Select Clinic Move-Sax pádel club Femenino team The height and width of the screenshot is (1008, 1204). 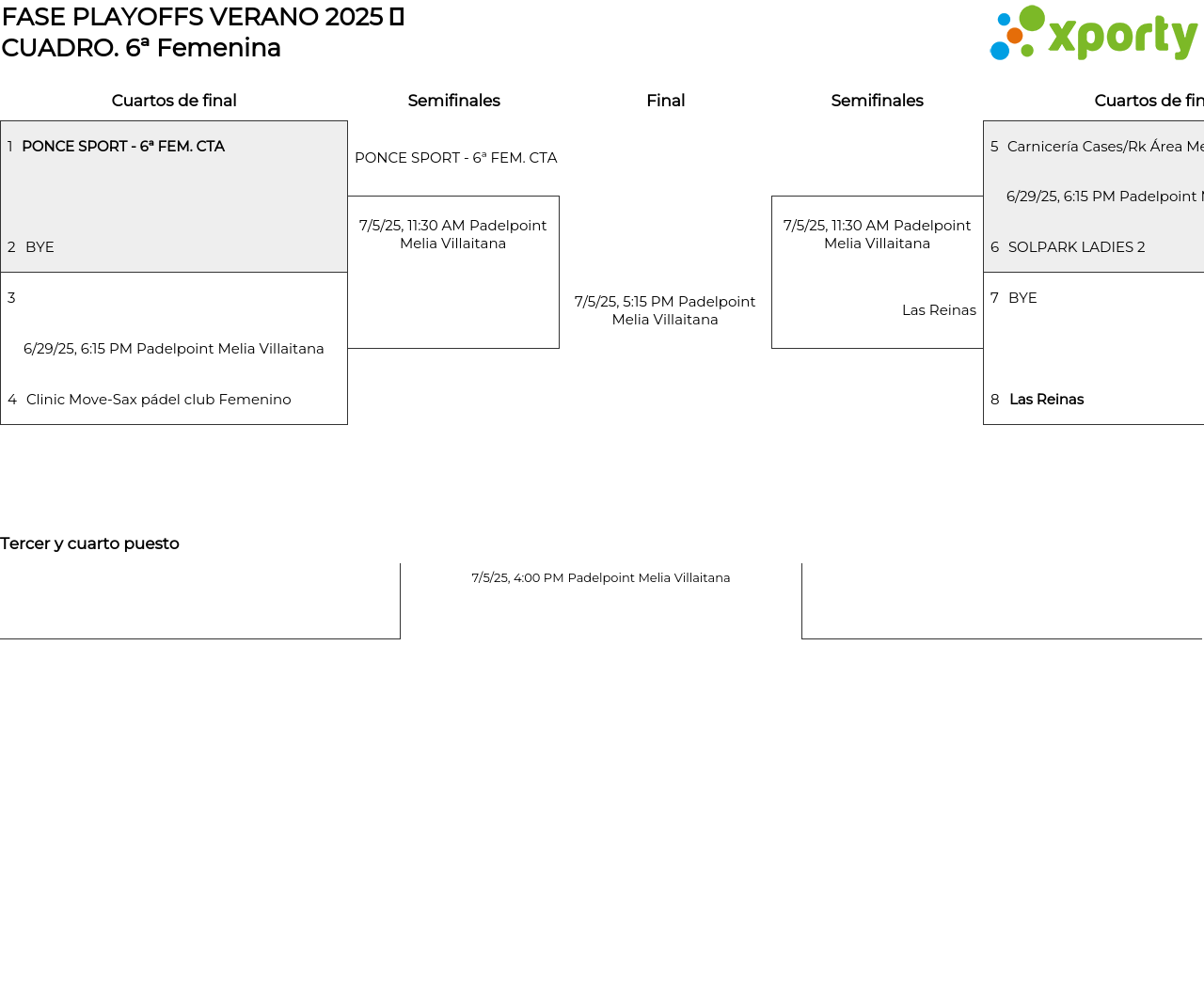tap(158, 400)
